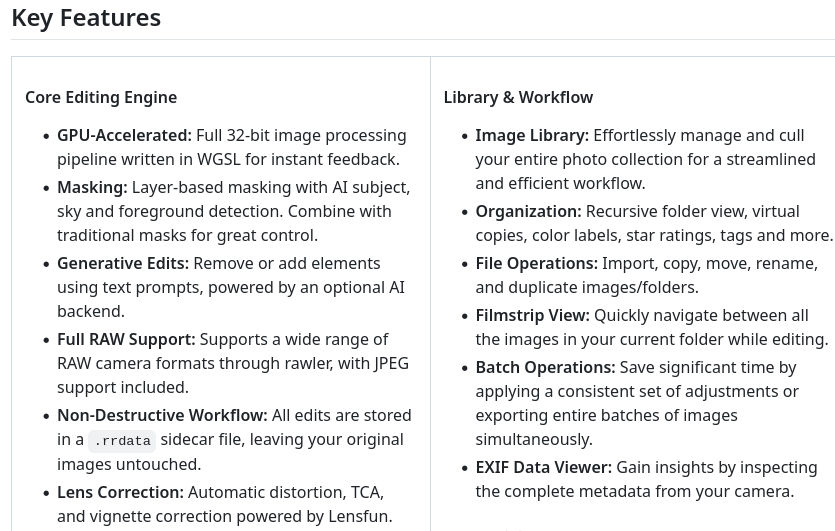Screen dimensions: 835x531
Task: Click the Key Features heading
Action: (86, 18)
